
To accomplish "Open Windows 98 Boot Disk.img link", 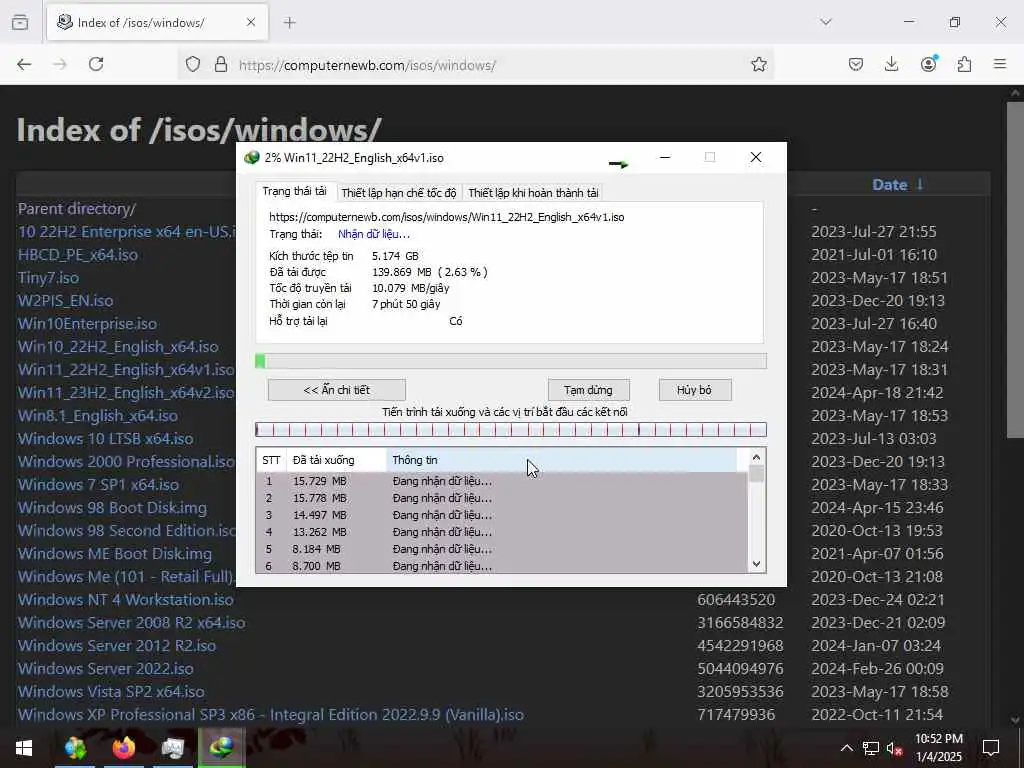I will (x=112, y=507).
